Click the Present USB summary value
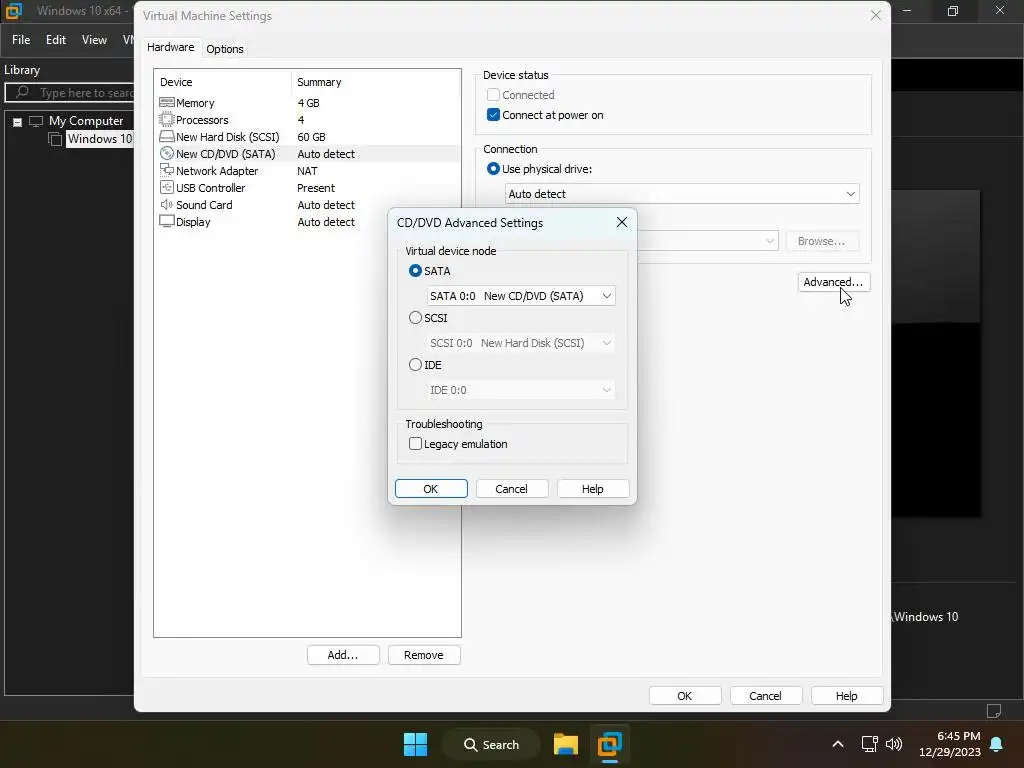This screenshot has height=768, width=1024. point(315,187)
